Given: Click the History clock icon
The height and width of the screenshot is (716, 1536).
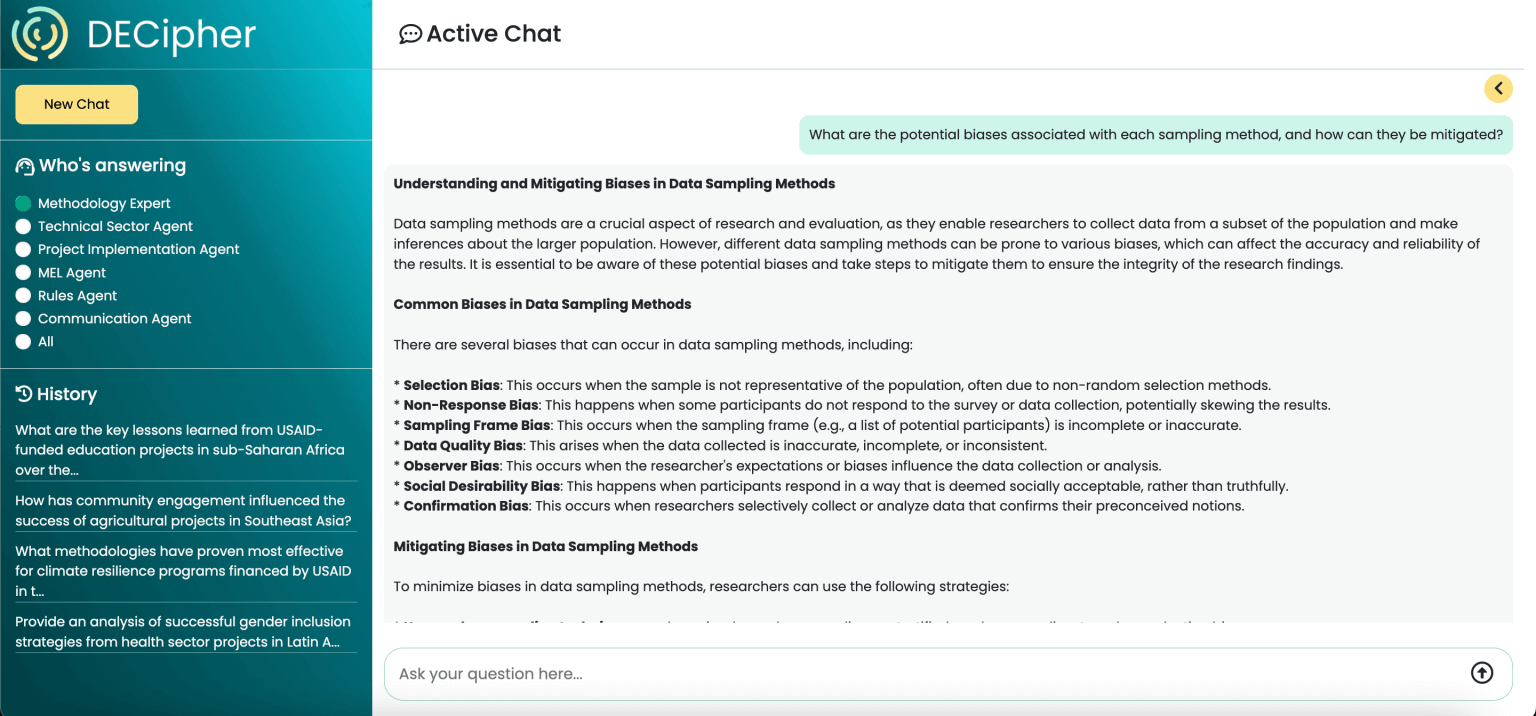Looking at the screenshot, I should click(24, 394).
